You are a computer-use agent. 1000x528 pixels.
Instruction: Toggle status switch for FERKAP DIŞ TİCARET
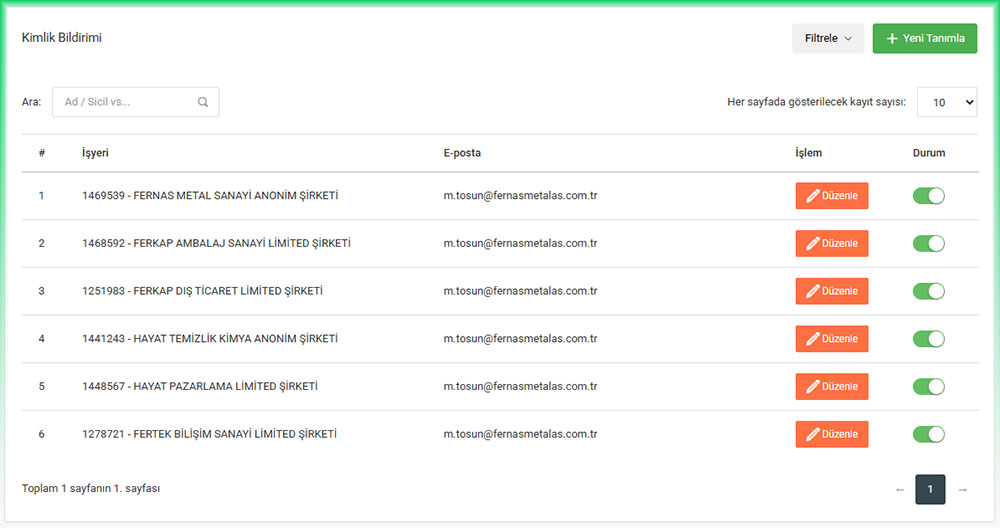pyautogui.click(x=928, y=291)
